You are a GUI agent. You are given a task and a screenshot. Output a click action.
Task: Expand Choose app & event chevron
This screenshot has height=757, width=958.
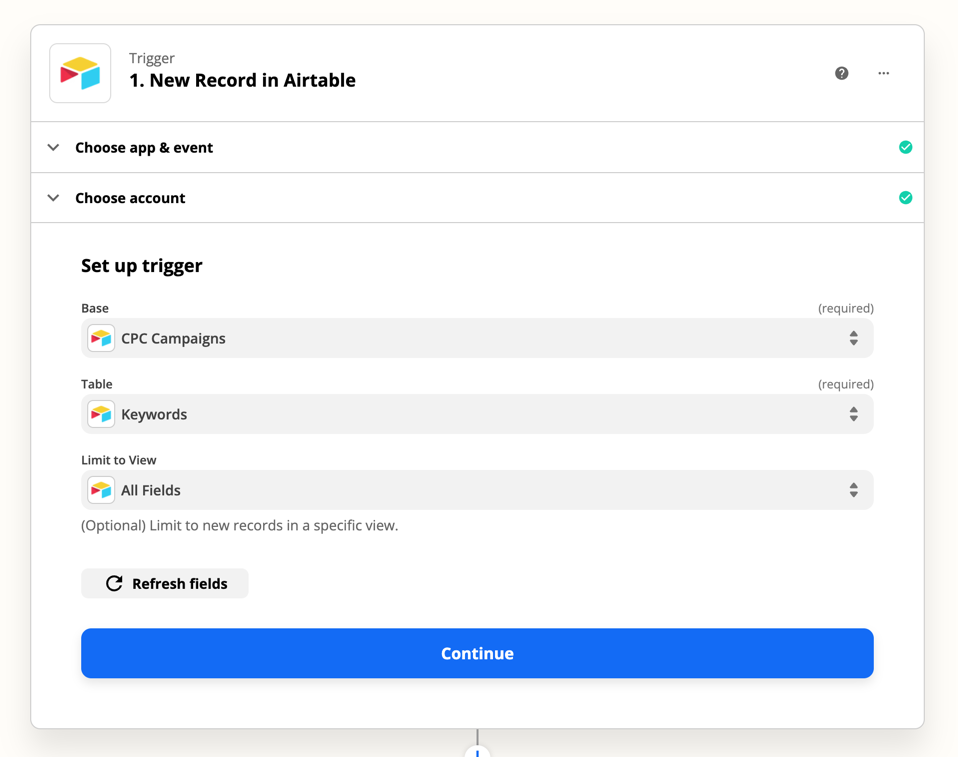(54, 147)
